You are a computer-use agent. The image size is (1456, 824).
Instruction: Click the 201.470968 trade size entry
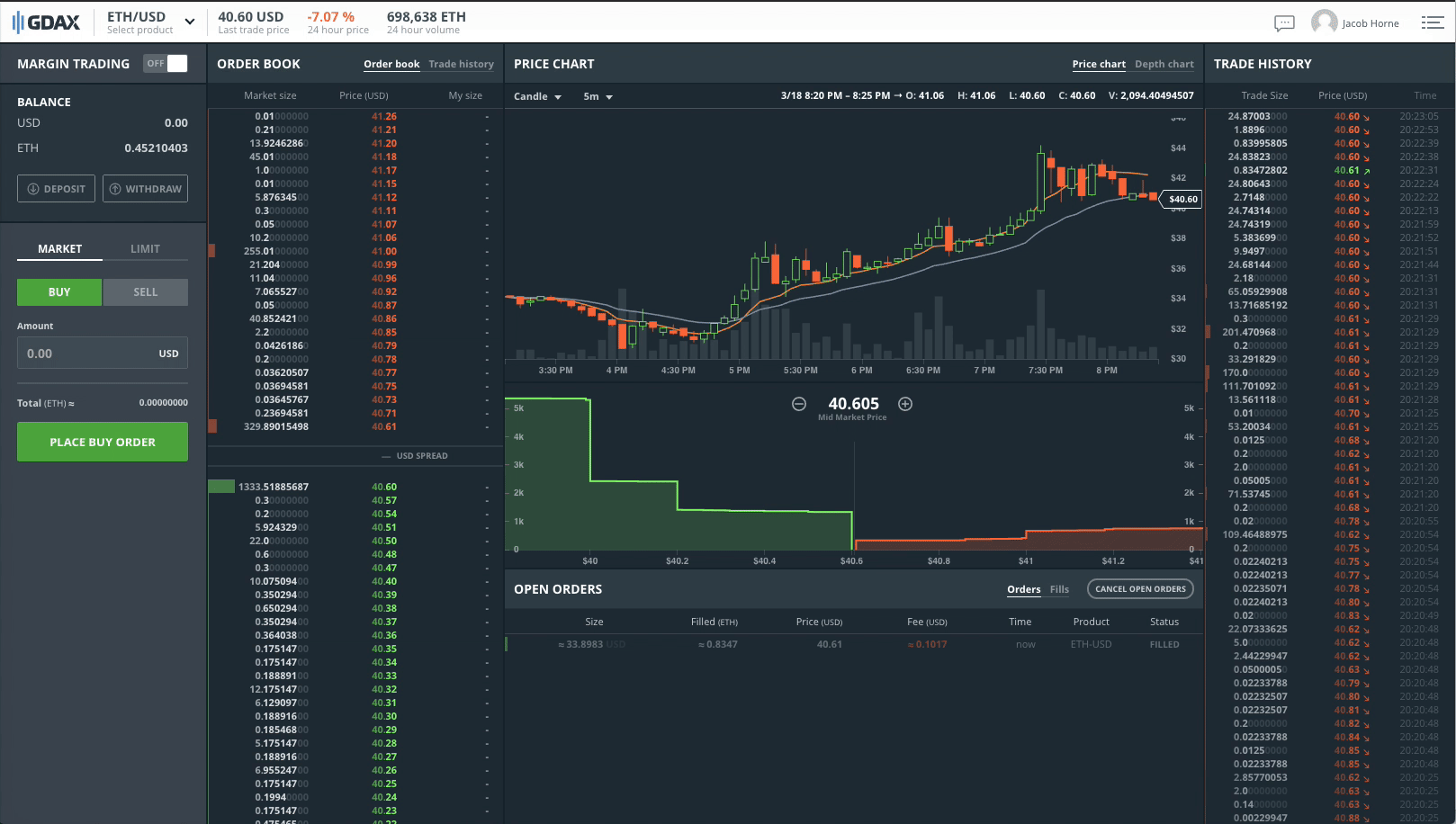(x=1254, y=332)
